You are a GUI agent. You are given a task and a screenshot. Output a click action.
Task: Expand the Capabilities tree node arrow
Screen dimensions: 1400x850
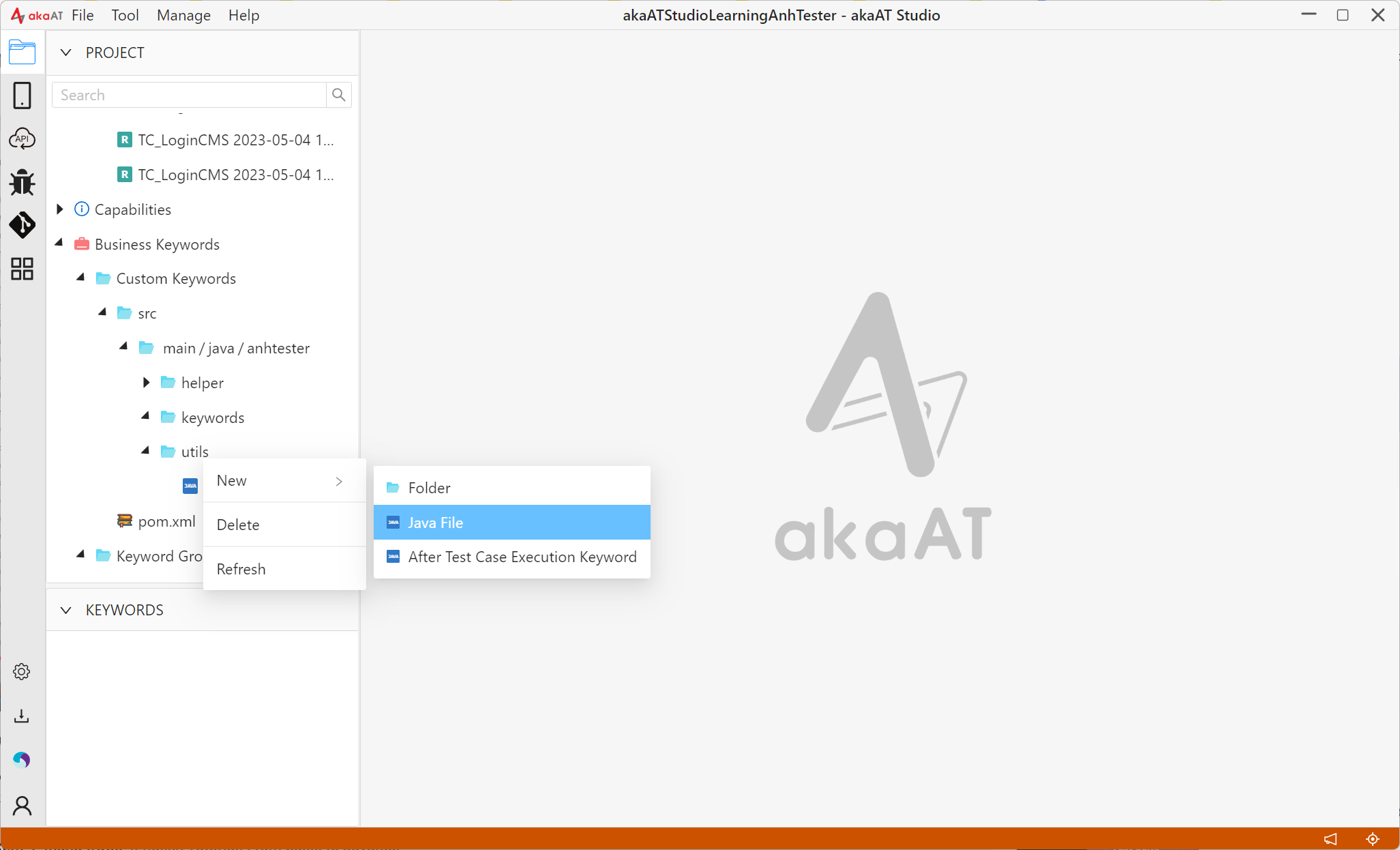(x=60, y=209)
